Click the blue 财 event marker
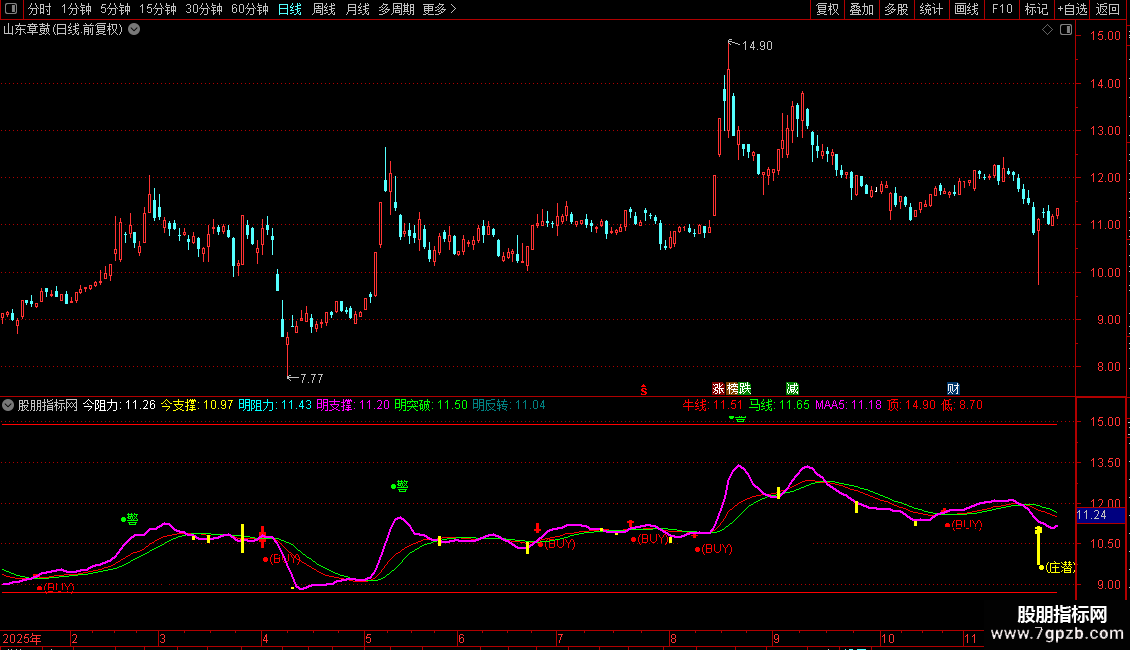1130x650 pixels. click(953, 389)
